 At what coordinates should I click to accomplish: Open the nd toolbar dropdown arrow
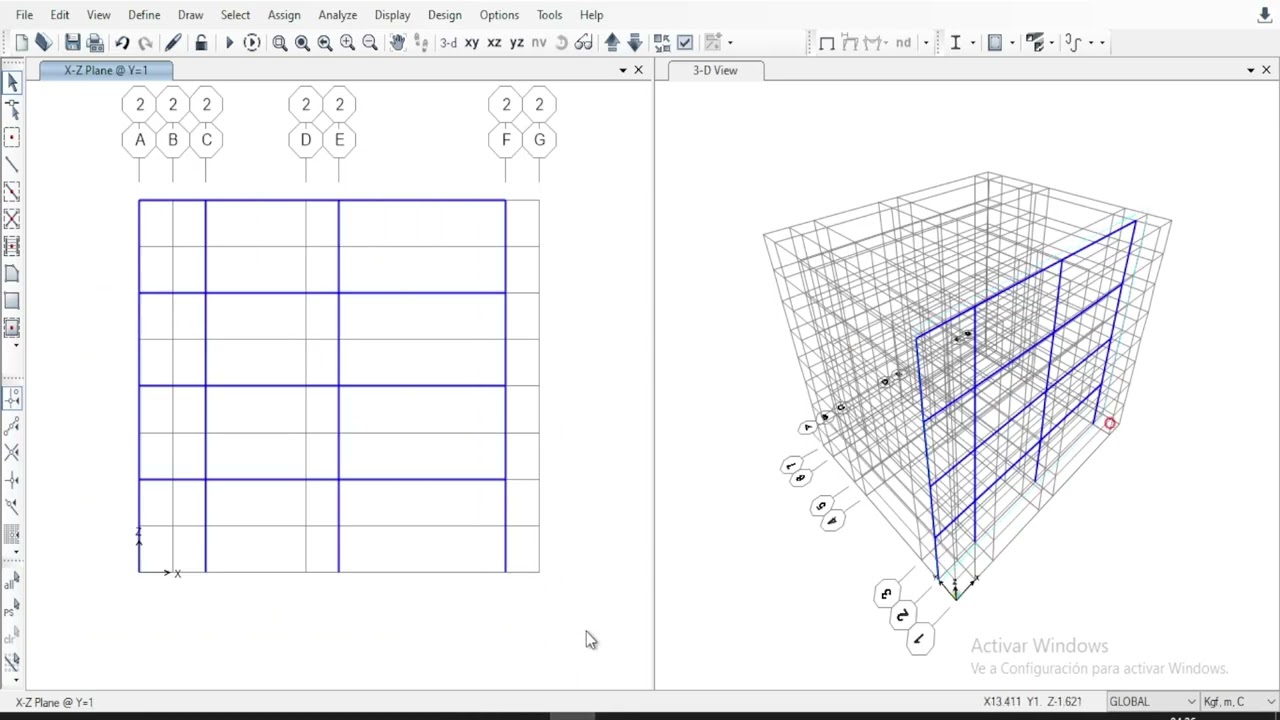(x=926, y=43)
